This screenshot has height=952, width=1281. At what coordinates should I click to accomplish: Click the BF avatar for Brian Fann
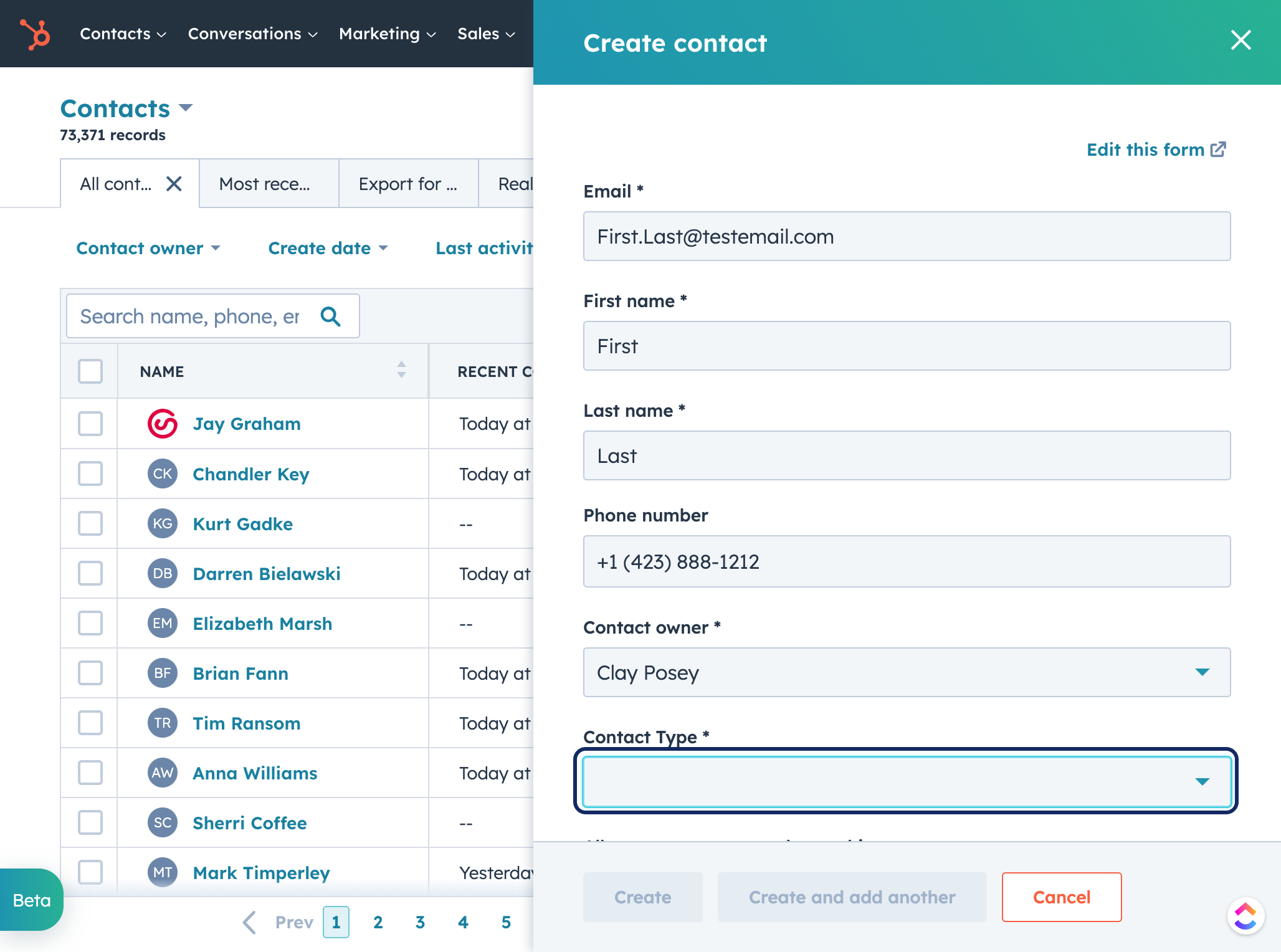[x=163, y=673]
